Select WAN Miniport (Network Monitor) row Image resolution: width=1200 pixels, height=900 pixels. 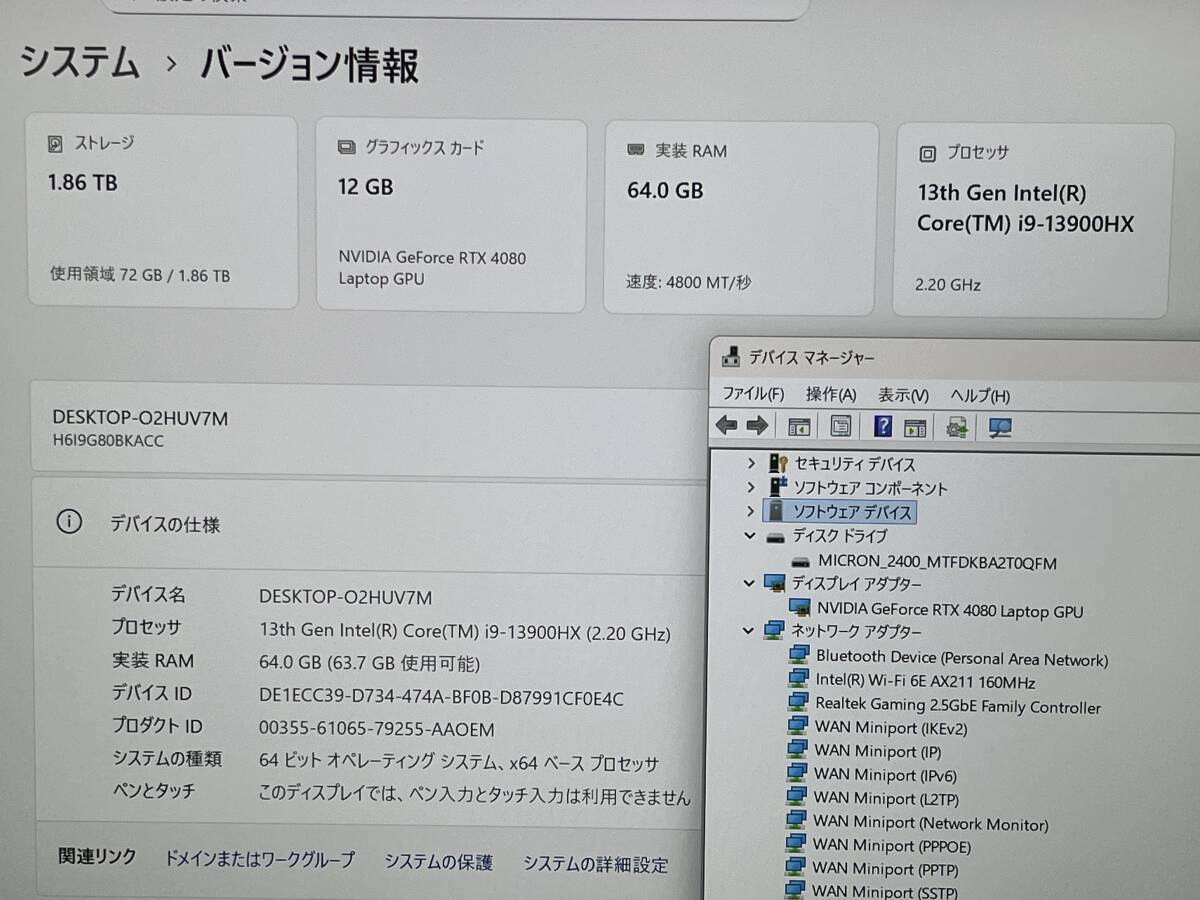click(x=931, y=824)
